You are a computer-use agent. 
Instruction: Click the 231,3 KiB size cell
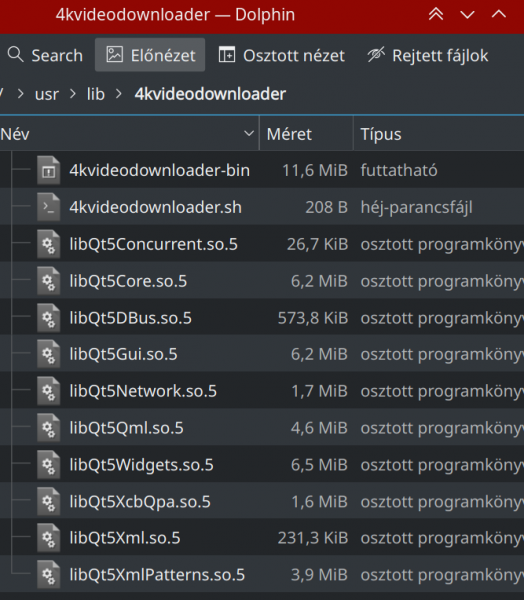point(313,538)
